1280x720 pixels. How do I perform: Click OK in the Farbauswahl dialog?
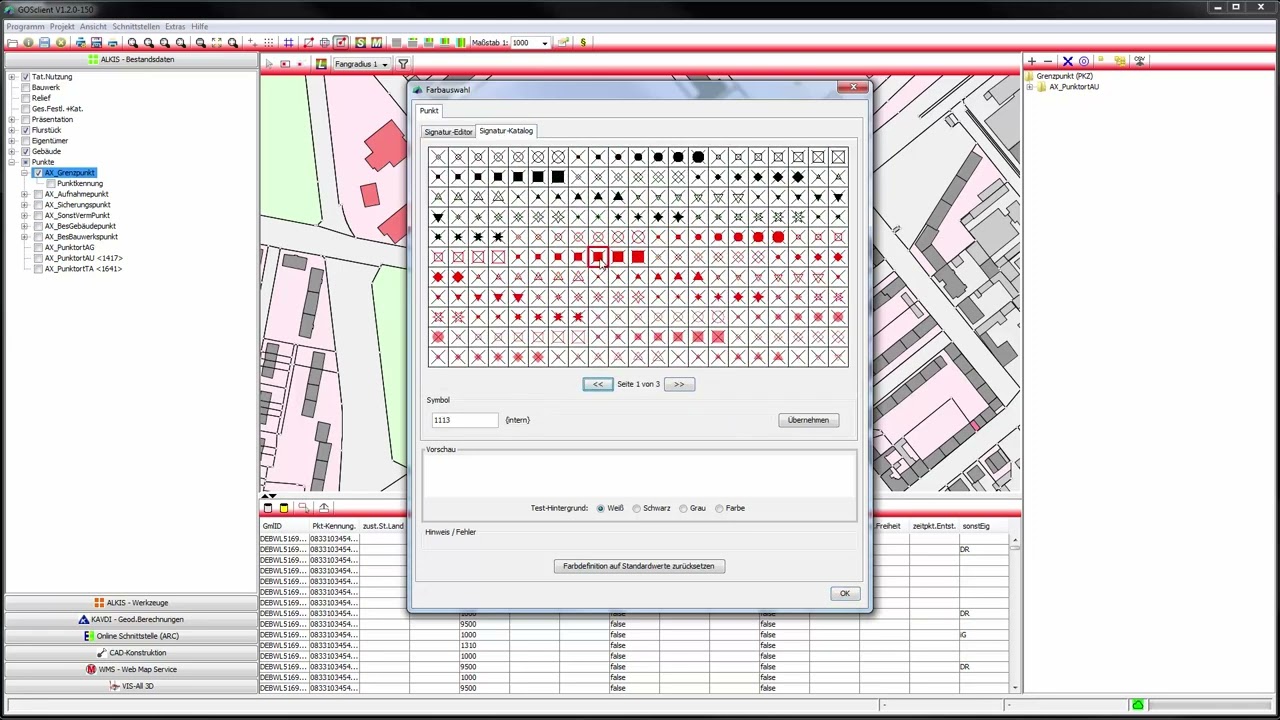click(x=844, y=594)
